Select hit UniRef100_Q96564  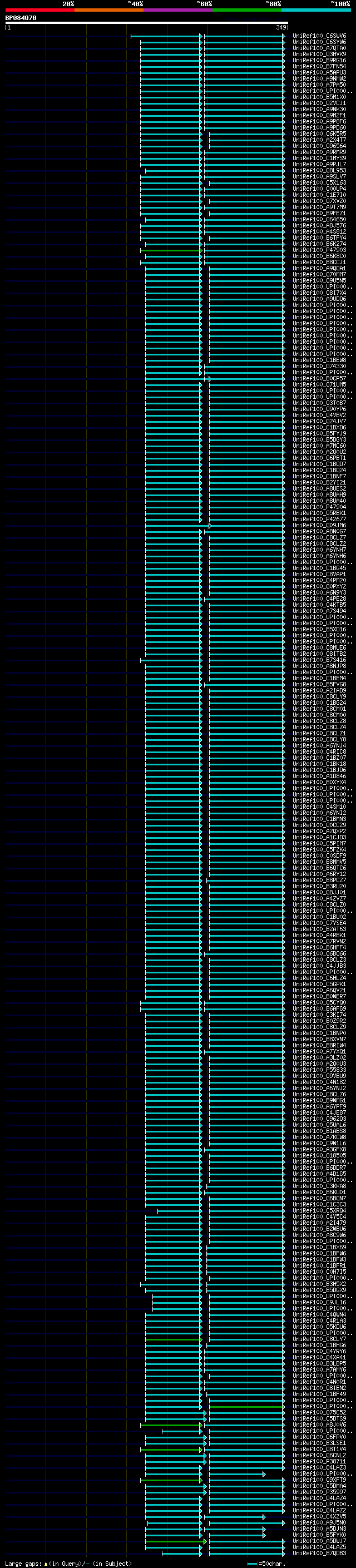click(x=319, y=146)
